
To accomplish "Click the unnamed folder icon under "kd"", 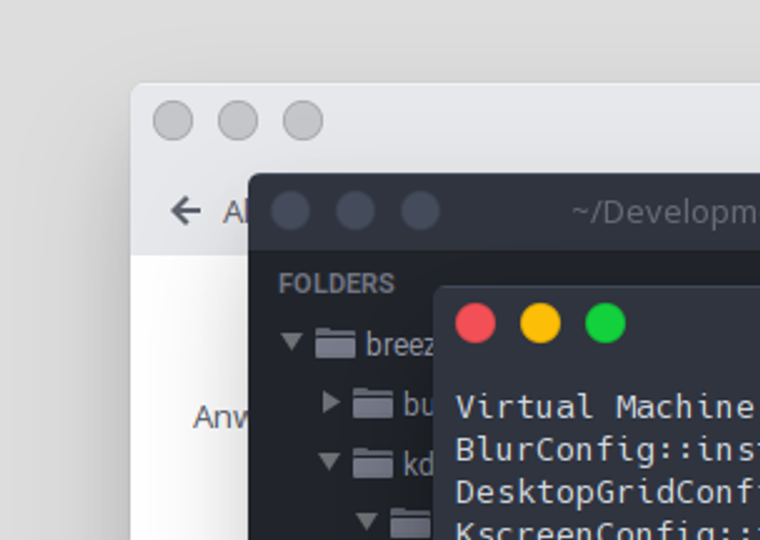I will click(x=410, y=523).
